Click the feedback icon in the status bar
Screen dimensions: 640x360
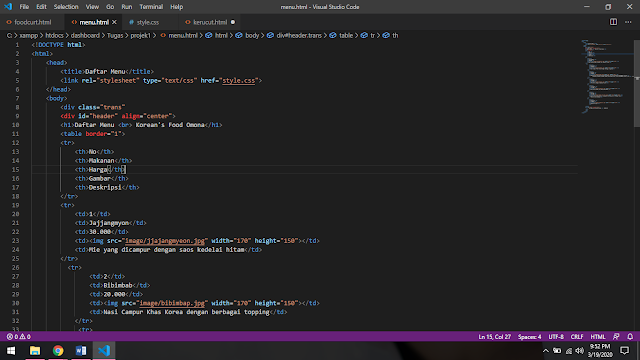[616, 337]
